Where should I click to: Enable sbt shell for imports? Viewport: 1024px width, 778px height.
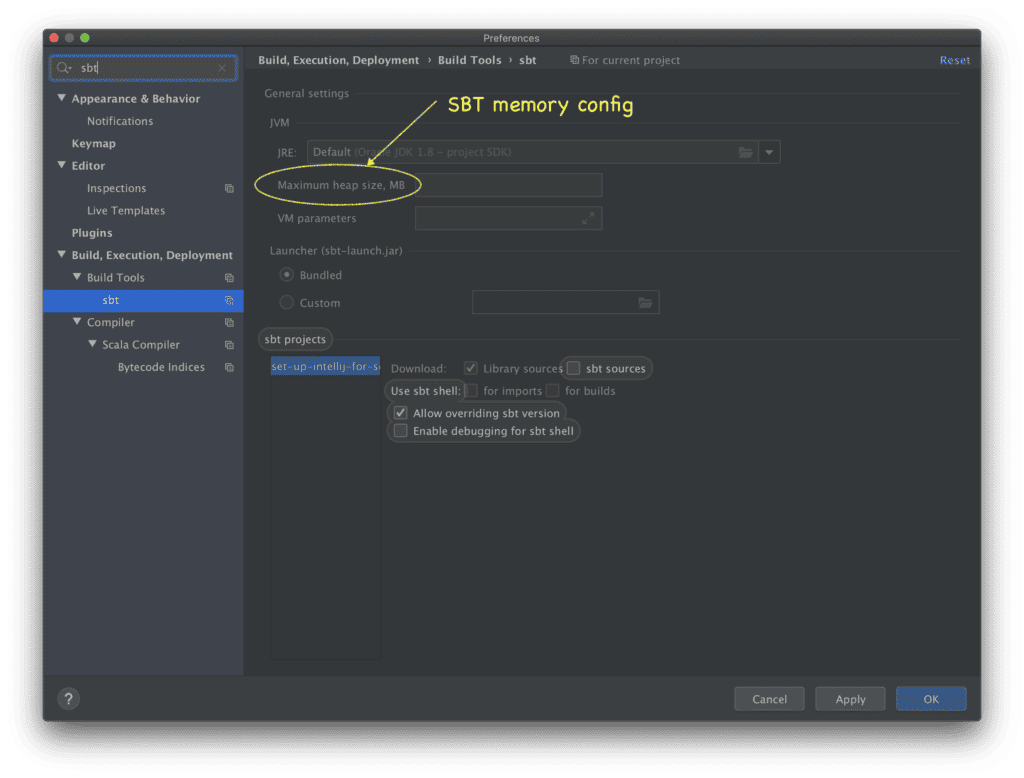(x=472, y=391)
